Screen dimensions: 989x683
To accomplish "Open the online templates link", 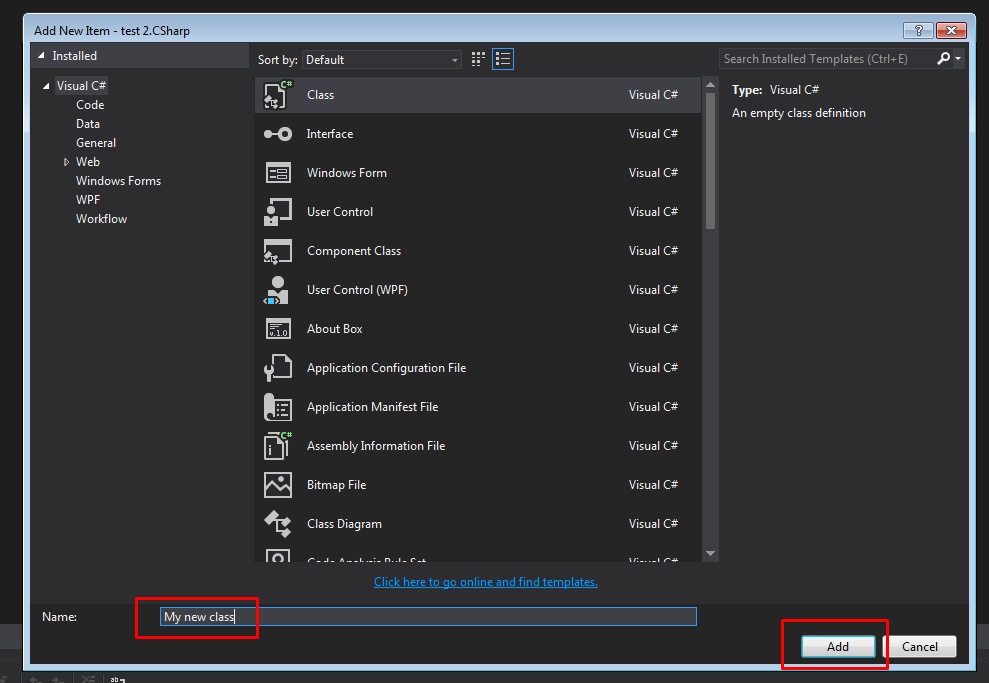I will [486, 581].
